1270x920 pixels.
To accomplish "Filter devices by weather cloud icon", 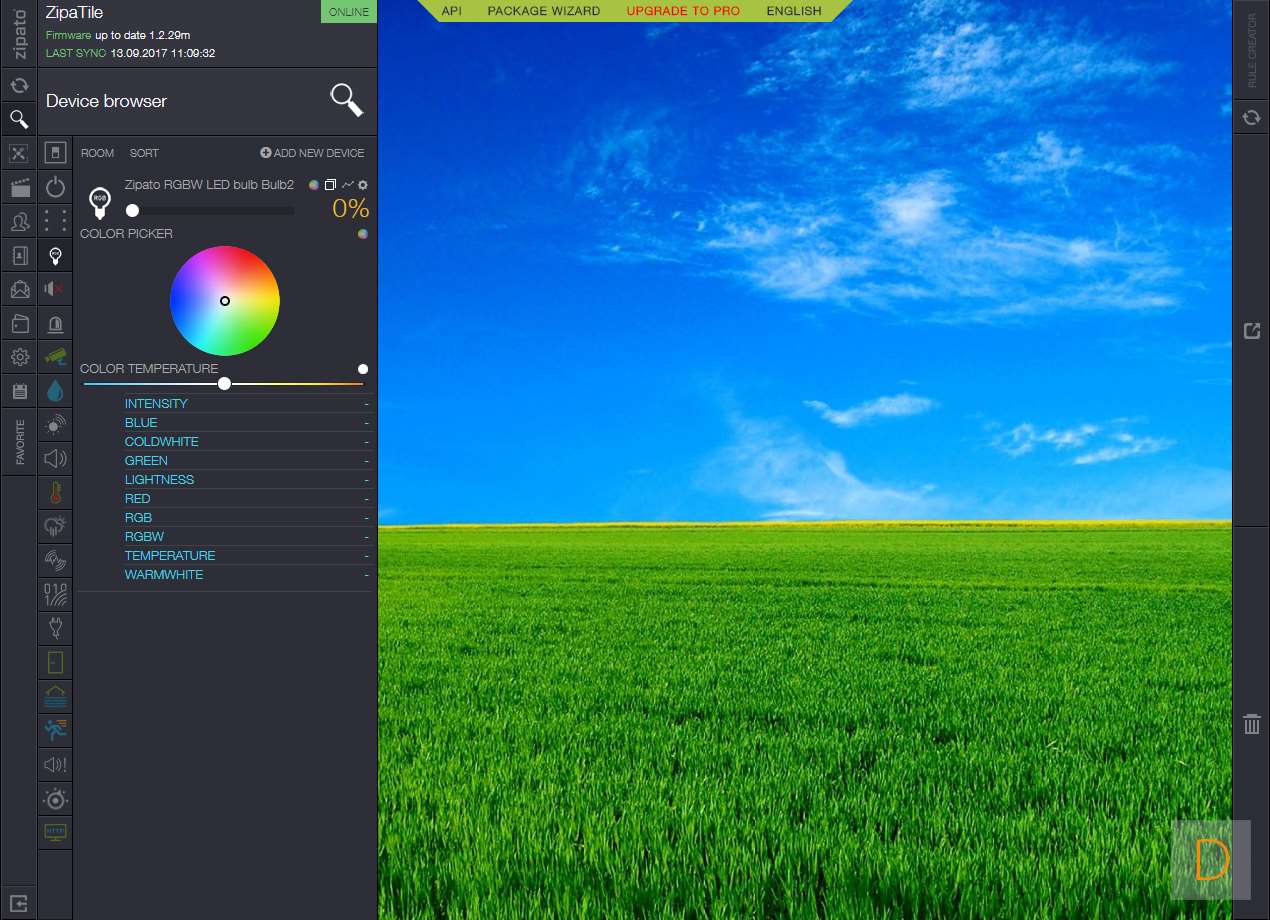I will coord(55,527).
